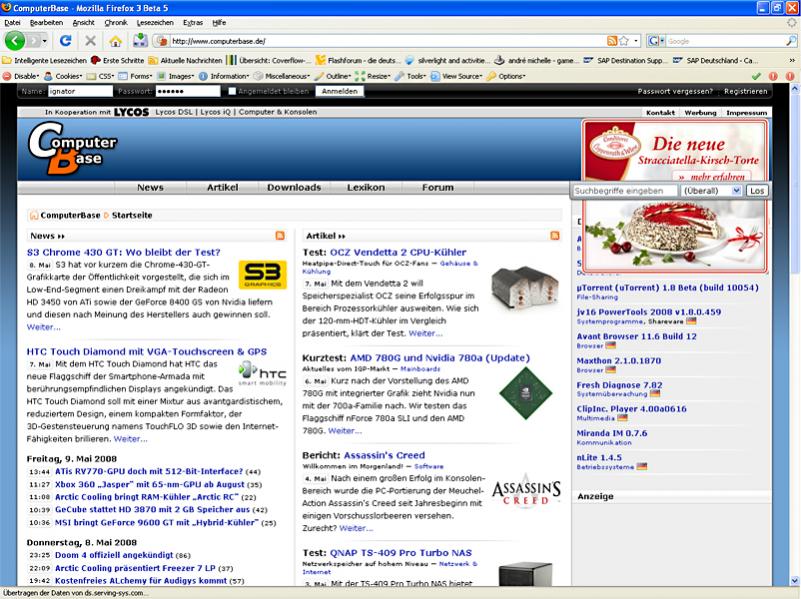Show more bookmarks toolbar items chevron
The image size is (801, 599).
click(792, 60)
